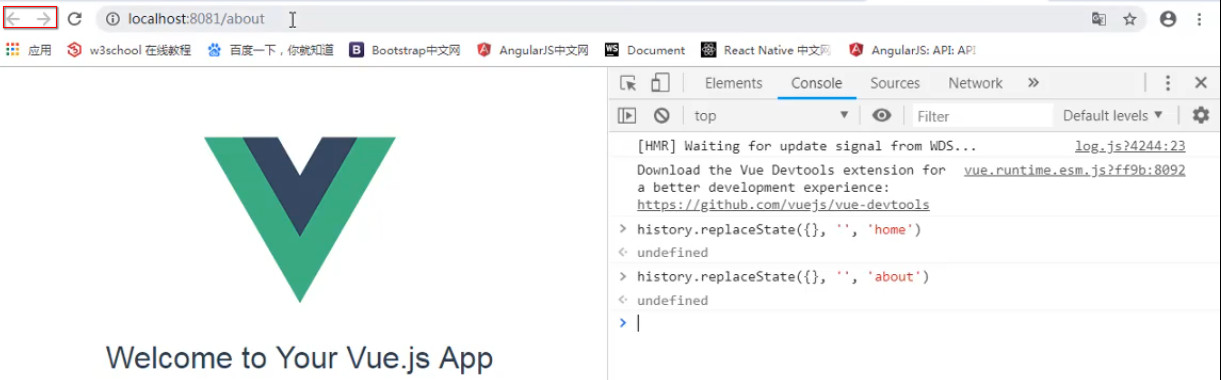Switch to the Sources tab

[895, 83]
